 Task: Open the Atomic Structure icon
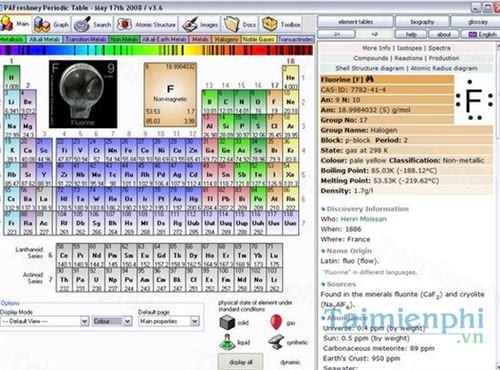124,24
